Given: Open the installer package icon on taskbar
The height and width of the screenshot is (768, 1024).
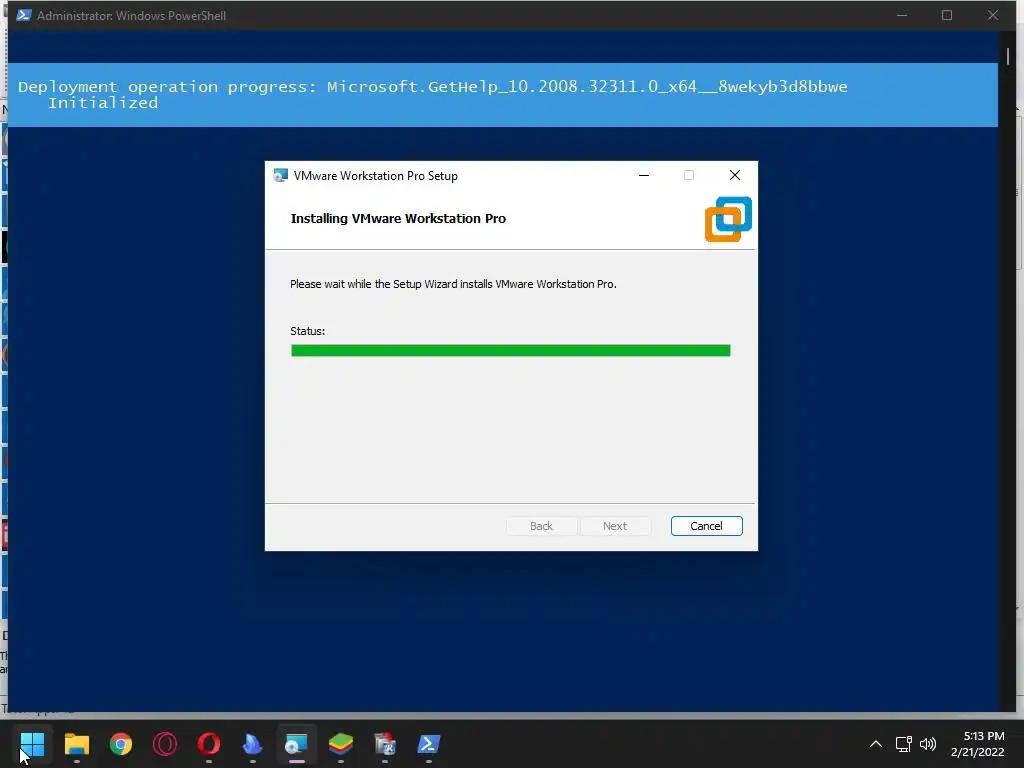Looking at the screenshot, I should 385,744.
